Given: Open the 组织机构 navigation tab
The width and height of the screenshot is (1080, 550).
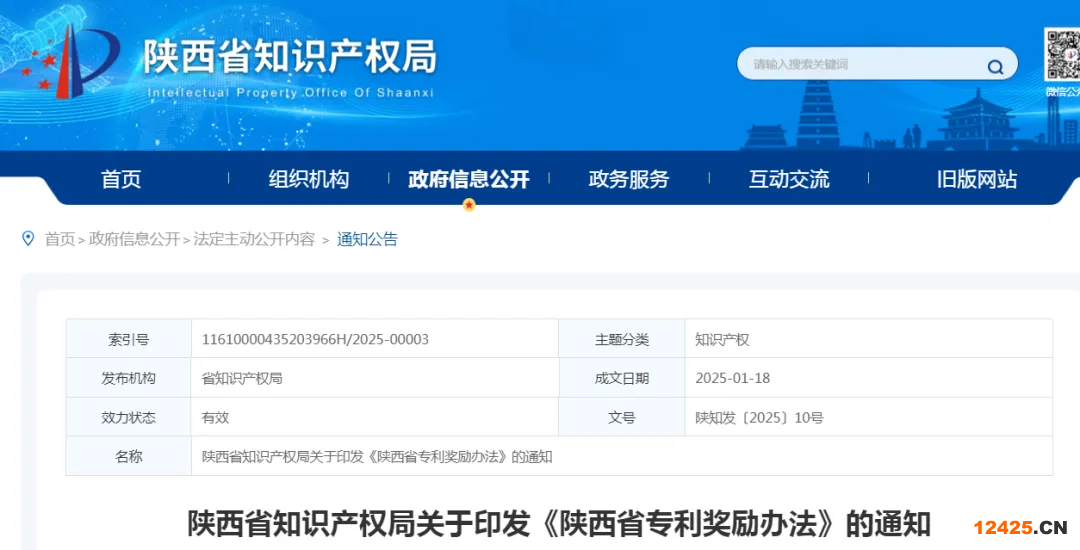Looking at the screenshot, I should tap(308, 179).
